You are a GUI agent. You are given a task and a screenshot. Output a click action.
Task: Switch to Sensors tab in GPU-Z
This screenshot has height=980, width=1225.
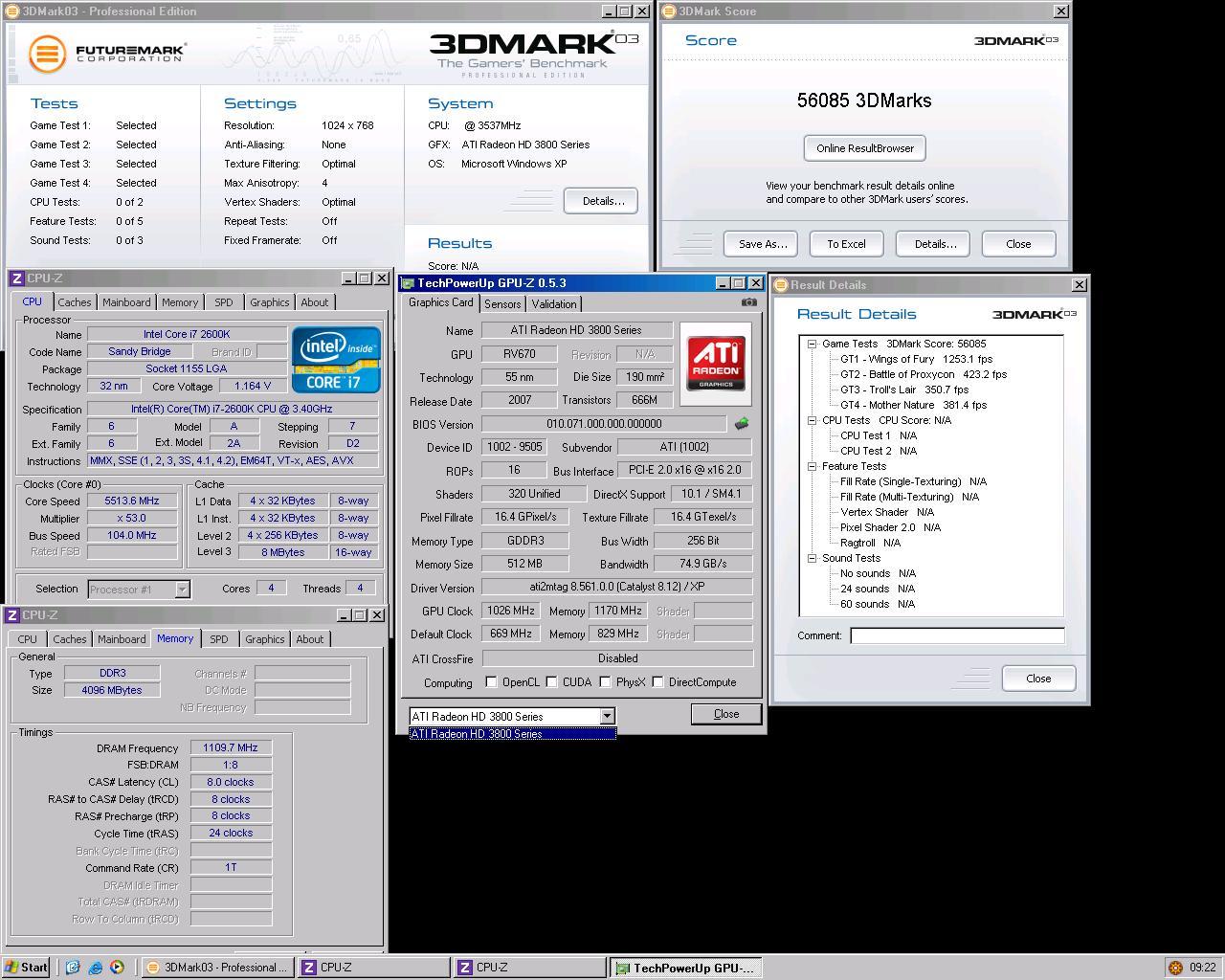[x=502, y=304]
